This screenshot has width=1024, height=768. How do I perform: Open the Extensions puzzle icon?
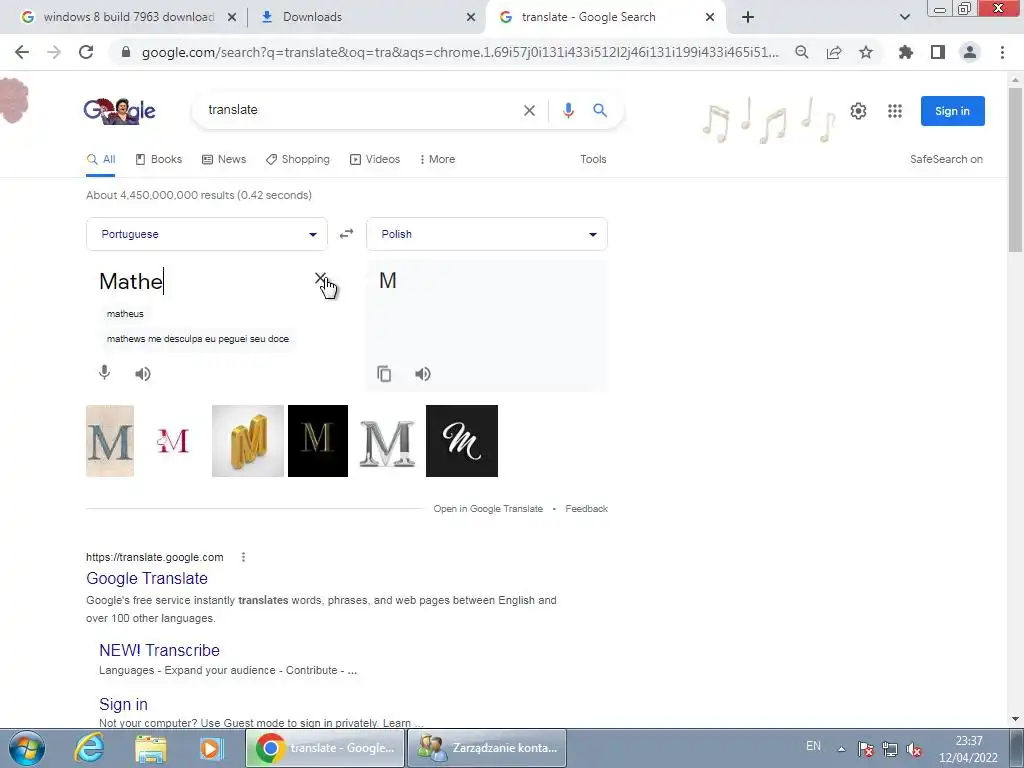point(906,52)
